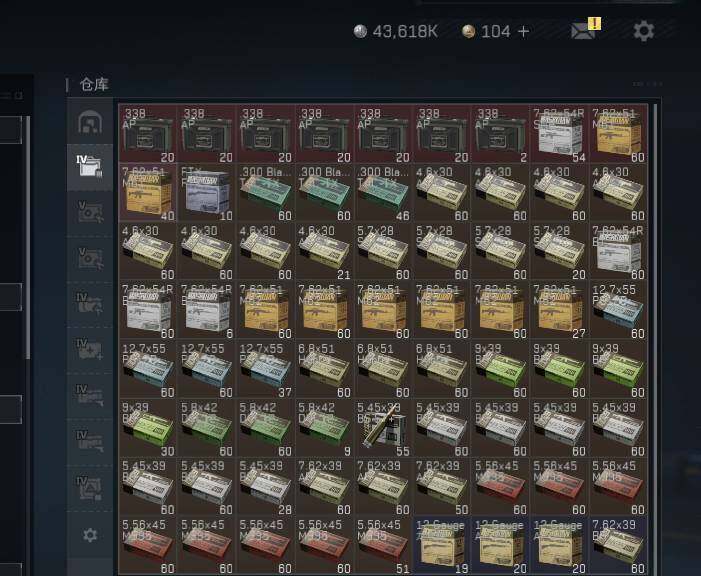This screenshot has height=576, width=701.
Task: Open the IV case with triangle icon
Action: coord(90,488)
